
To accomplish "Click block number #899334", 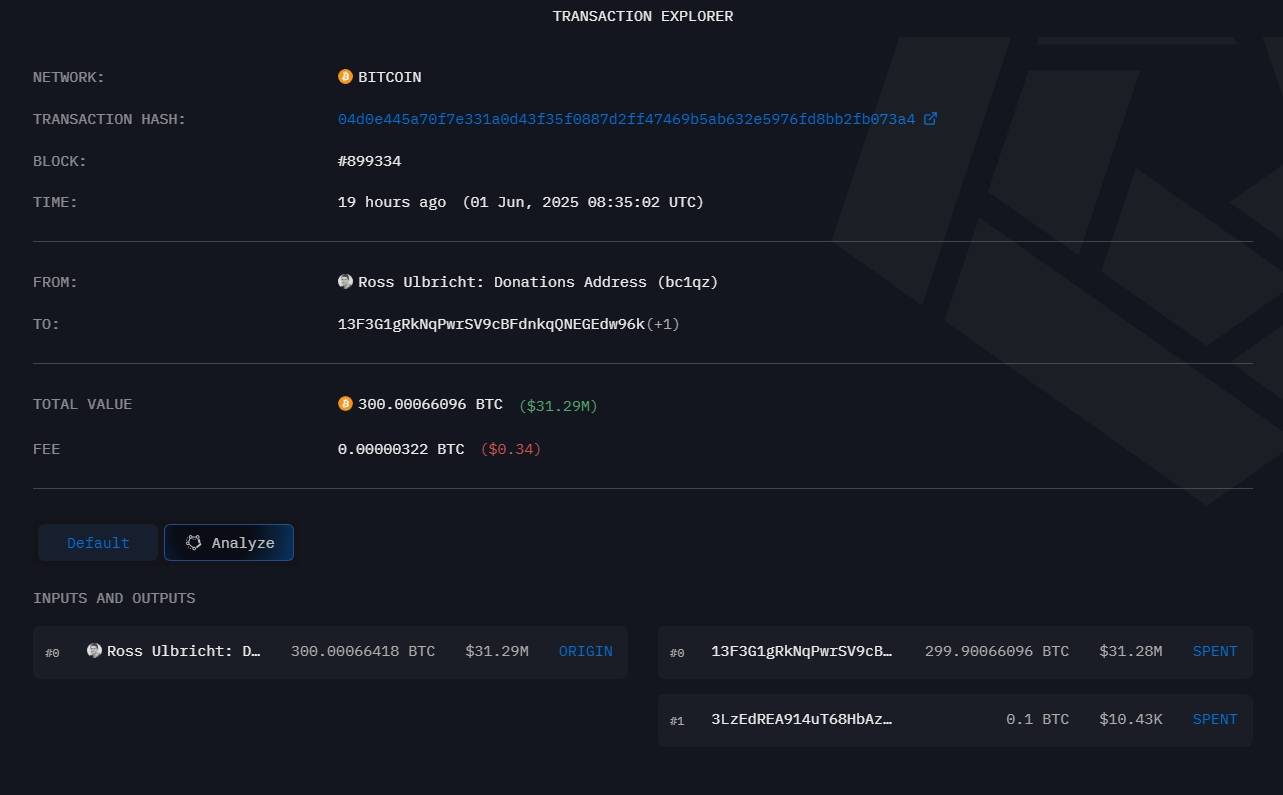I will pos(370,161).
